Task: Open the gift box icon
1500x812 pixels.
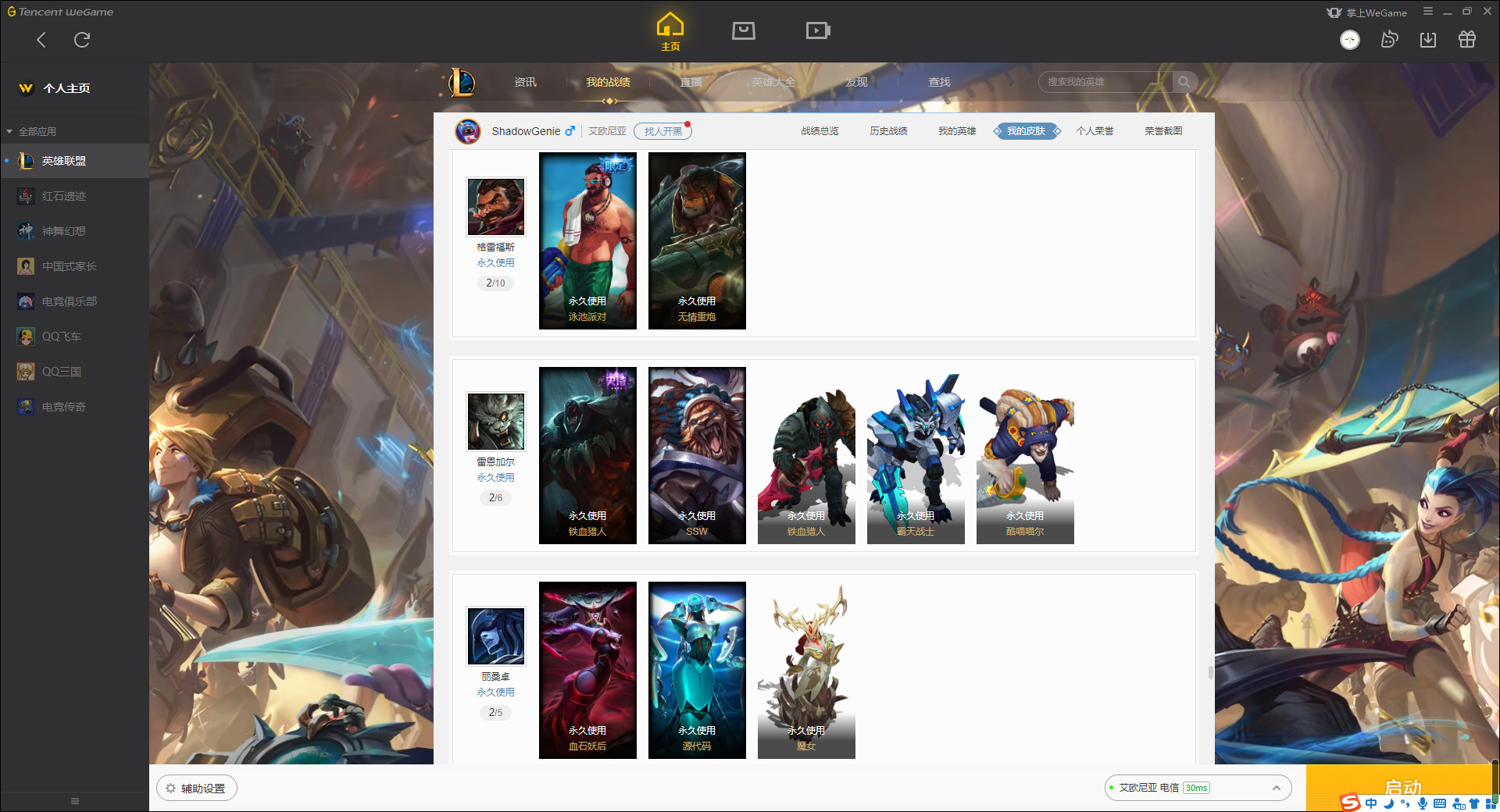Action: [1467, 40]
